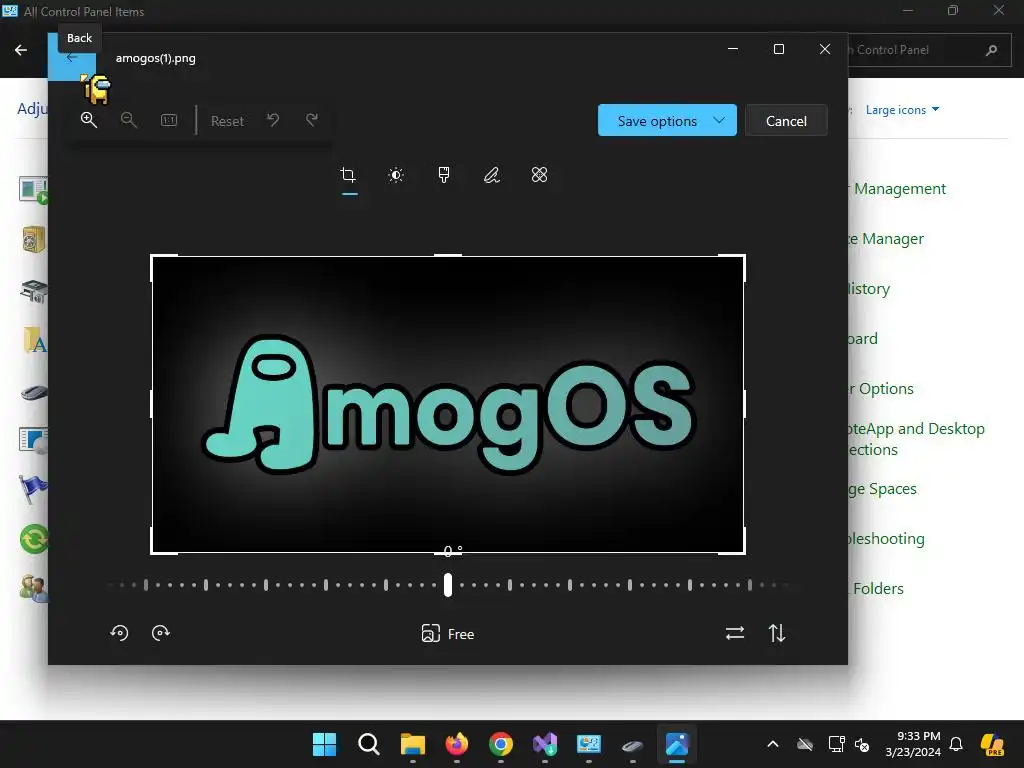The height and width of the screenshot is (768, 1024).
Task: Open the Options link in Control Panel
Action: coord(886,389)
